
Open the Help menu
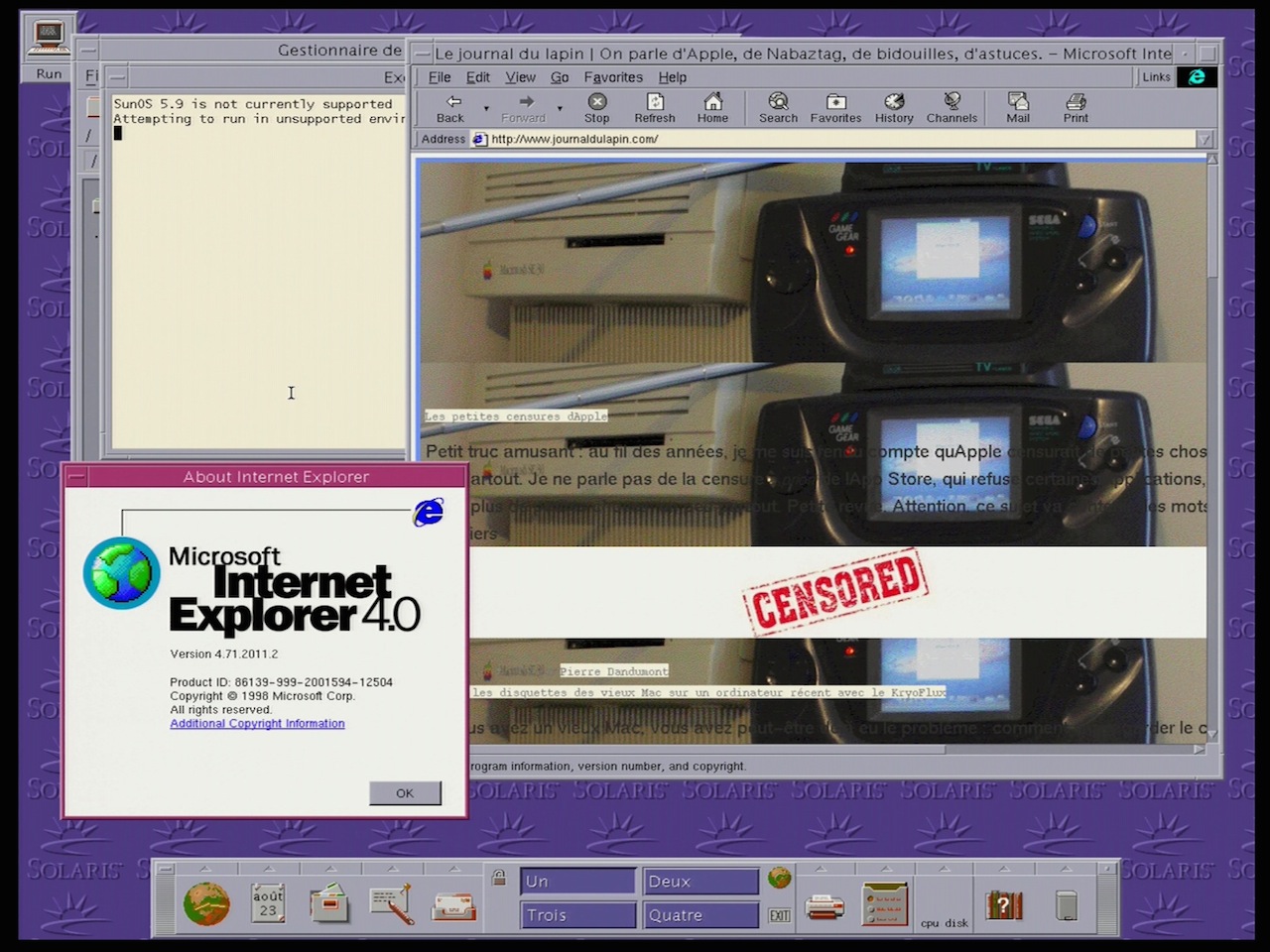(673, 77)
